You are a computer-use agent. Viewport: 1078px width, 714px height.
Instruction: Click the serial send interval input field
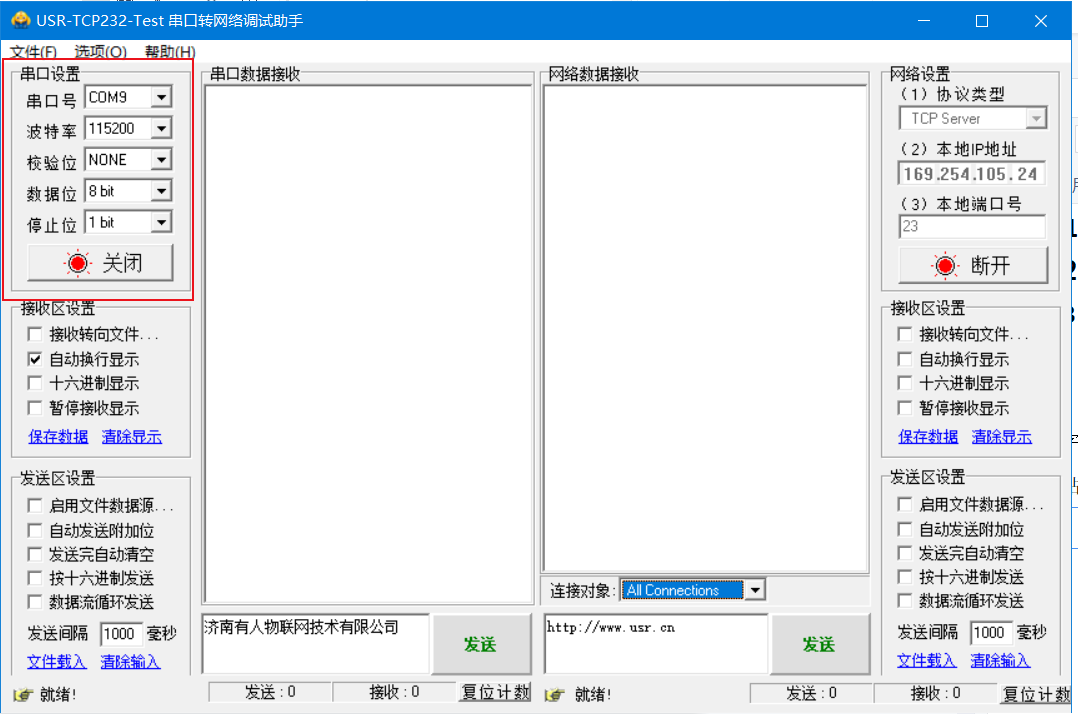point(121,633)
